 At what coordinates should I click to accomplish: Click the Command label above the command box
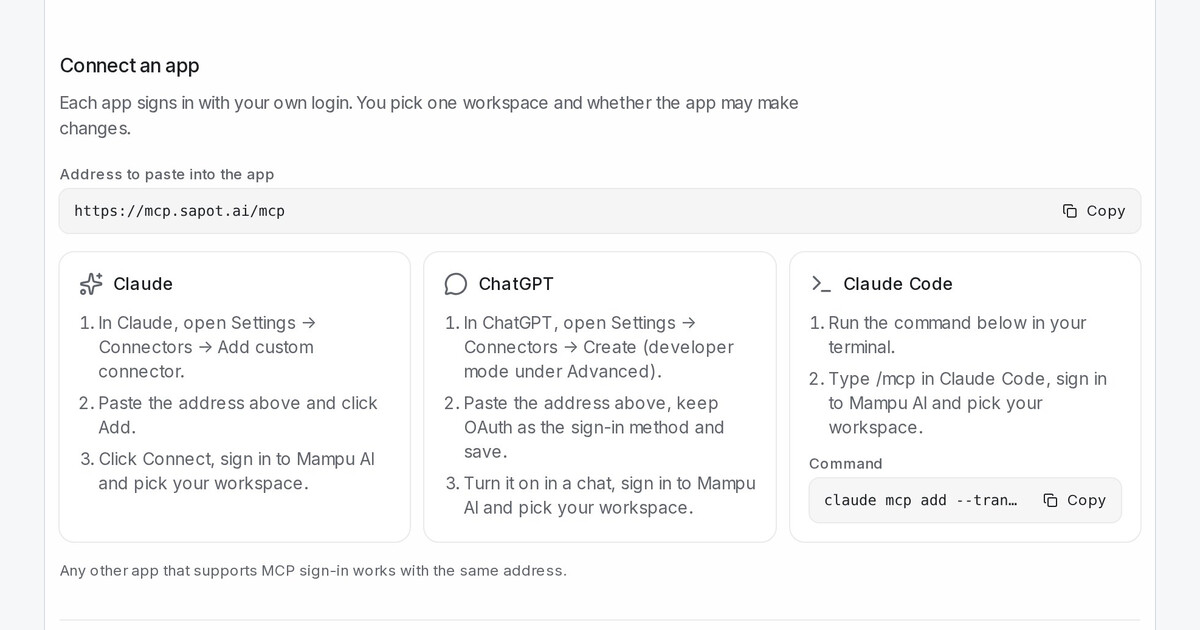[846, 464]
